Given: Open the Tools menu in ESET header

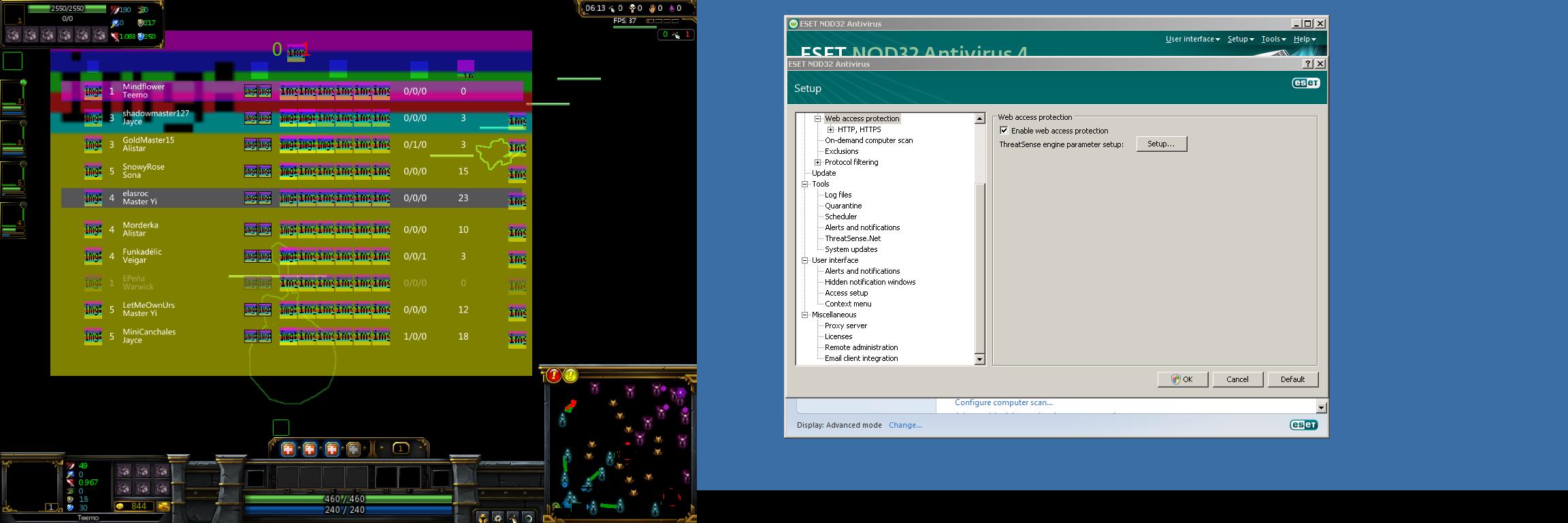Looking at the screenshot, I should click(1273, 39).
